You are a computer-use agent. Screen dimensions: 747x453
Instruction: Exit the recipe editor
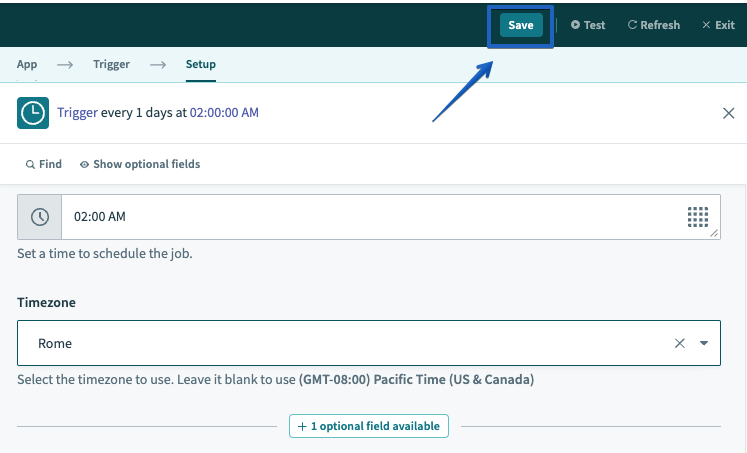[x=717, y=25]
